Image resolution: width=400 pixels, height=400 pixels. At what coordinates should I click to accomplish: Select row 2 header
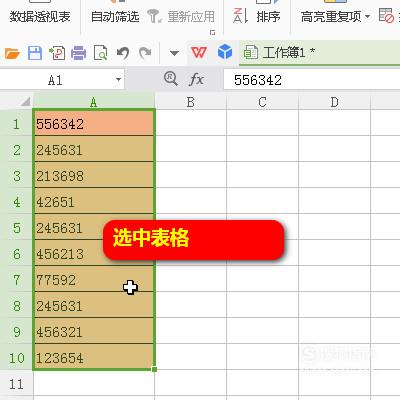point(16,150)
